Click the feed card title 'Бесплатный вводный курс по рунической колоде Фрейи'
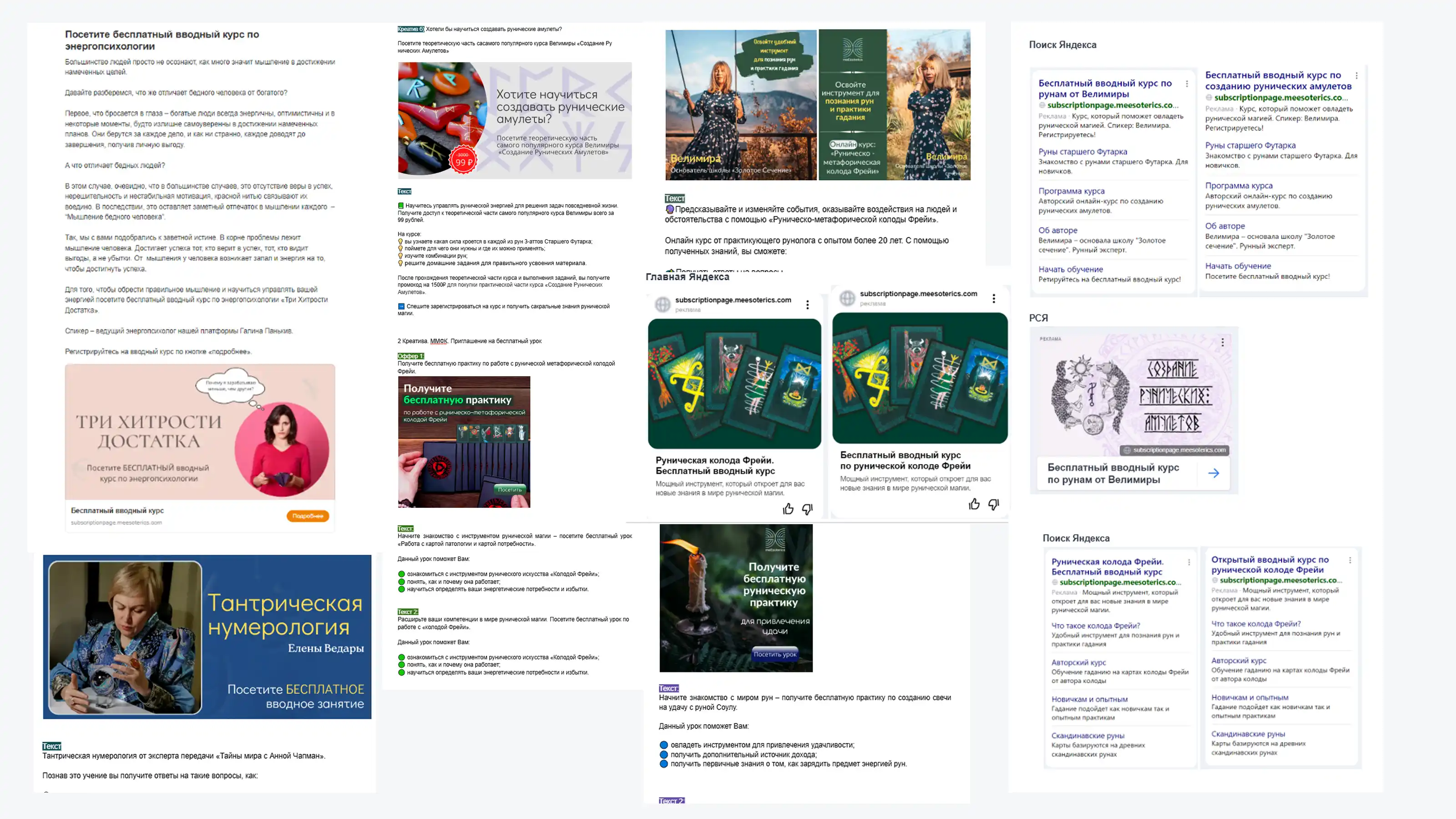Image resolution: width=1456 pixels, height=819 pixels. coord(905,460)
